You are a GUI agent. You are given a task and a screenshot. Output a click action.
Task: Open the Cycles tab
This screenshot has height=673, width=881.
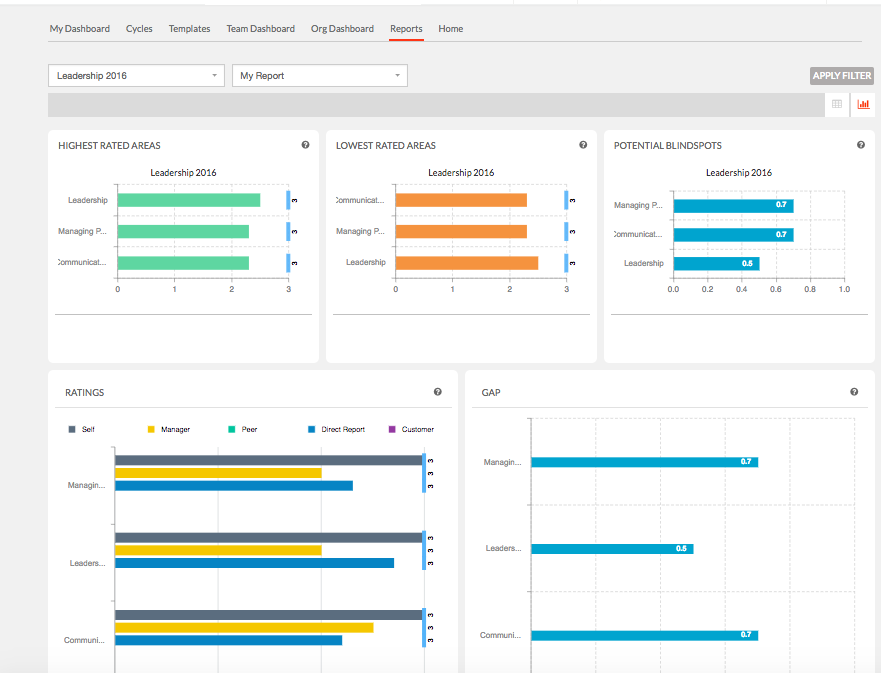click(139, 29)
